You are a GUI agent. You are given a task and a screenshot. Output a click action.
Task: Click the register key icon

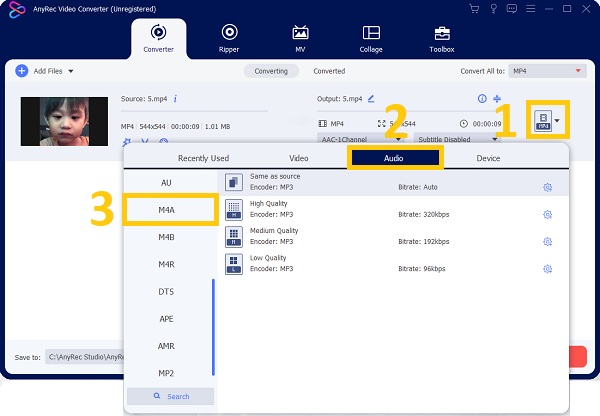[494, 9]
